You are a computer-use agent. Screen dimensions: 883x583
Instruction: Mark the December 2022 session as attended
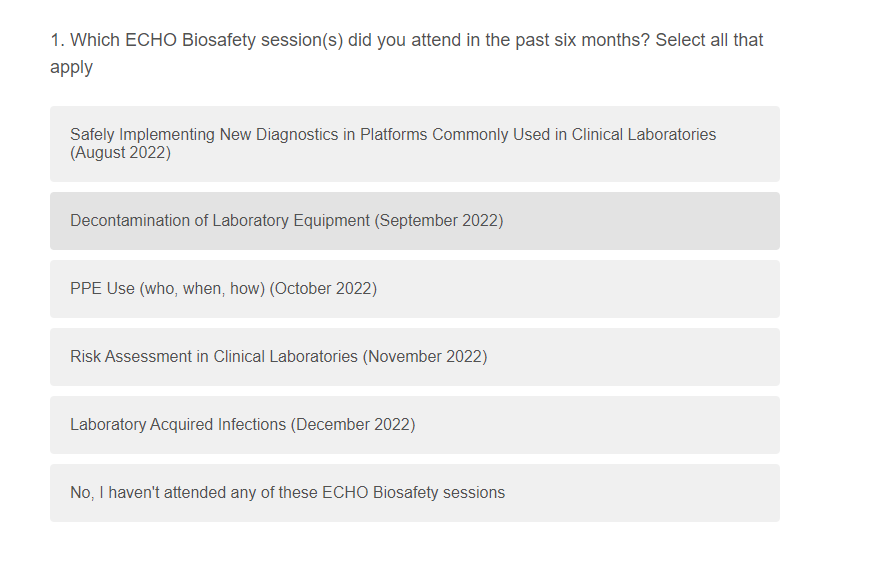coord(414,425)
